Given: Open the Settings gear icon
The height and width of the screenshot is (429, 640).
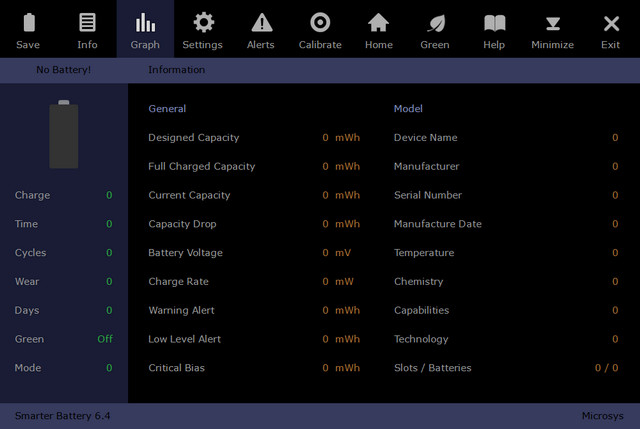Looking at the screenshot, I should [203, 23].
